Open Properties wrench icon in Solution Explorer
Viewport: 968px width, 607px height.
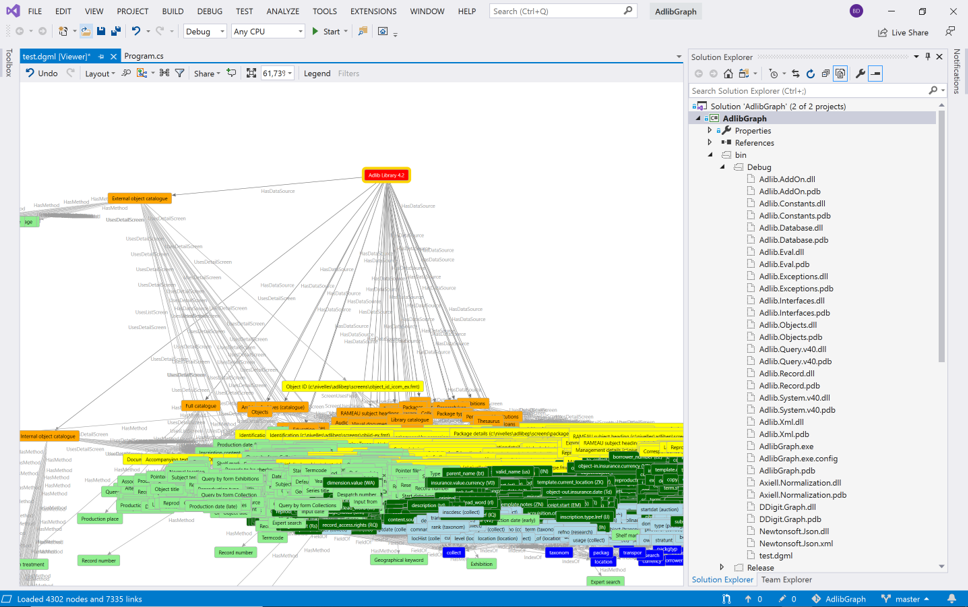point(860,73)
